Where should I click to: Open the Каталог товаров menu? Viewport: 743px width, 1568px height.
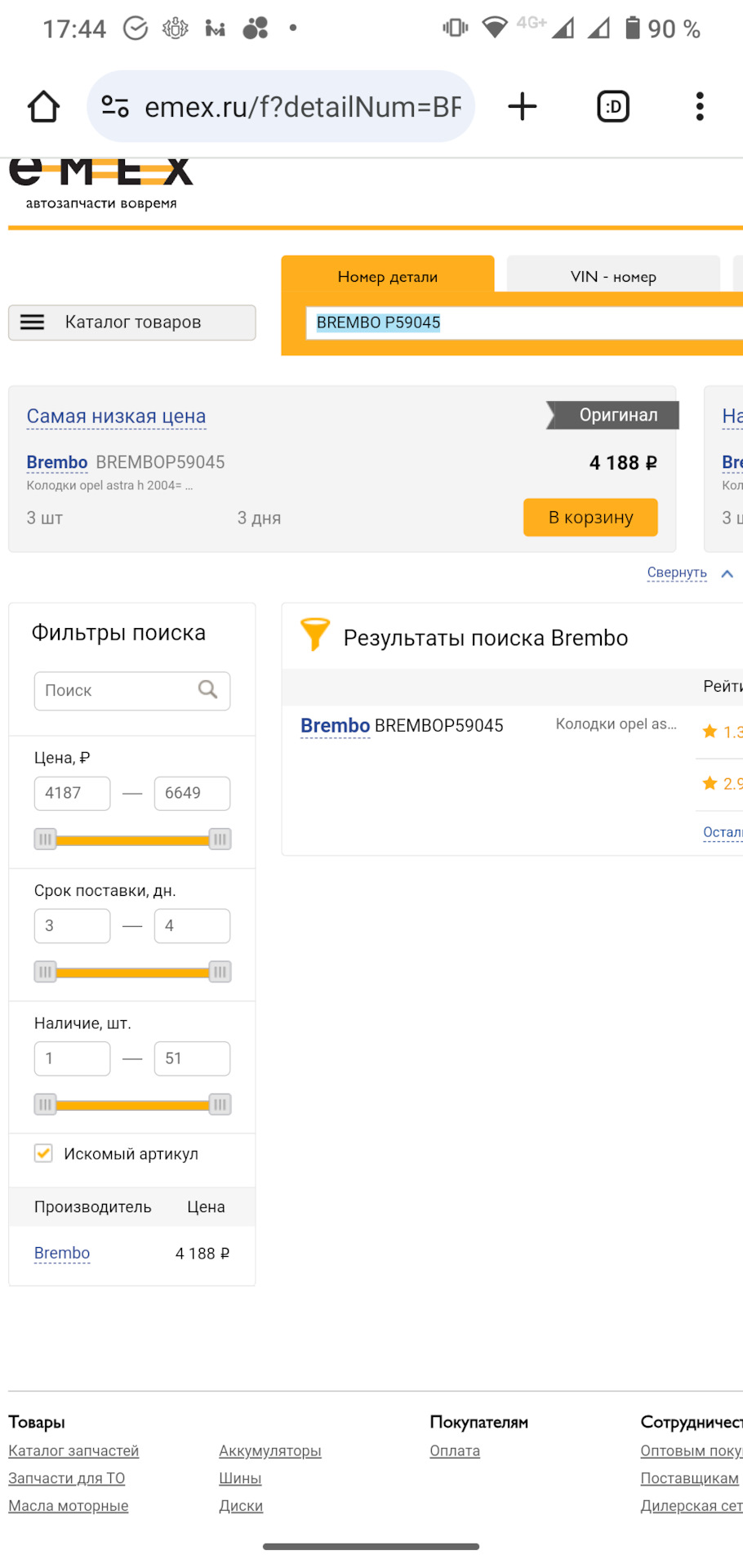coord(132,323)
